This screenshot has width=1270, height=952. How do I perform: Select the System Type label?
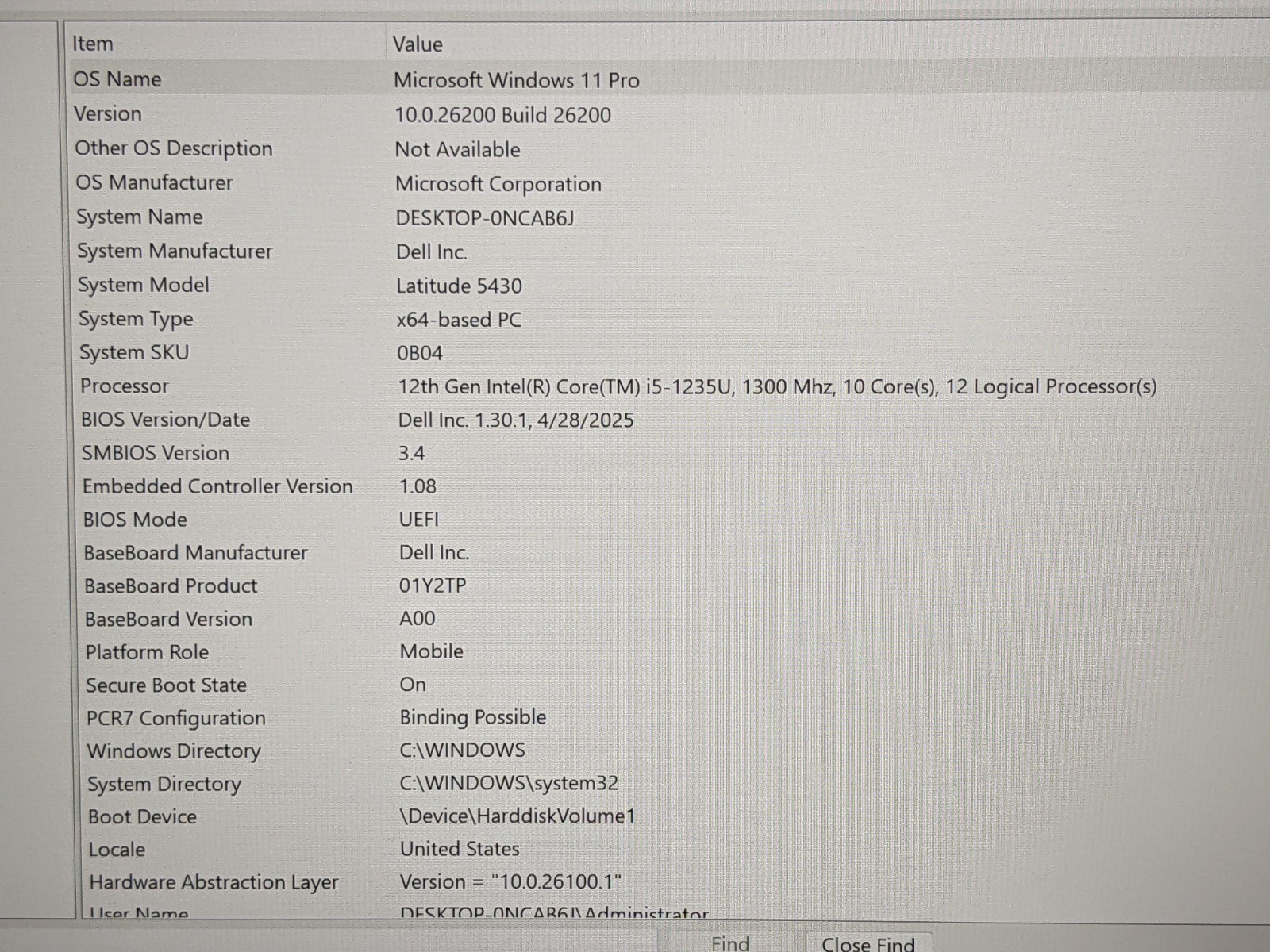tap(136, 319)
